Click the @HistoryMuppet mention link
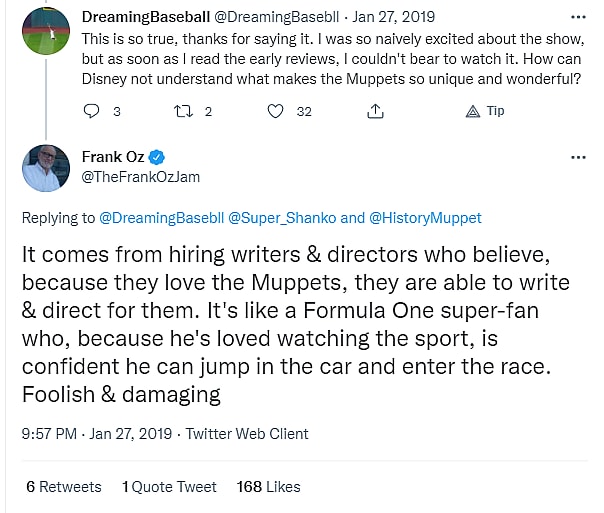 425,217
